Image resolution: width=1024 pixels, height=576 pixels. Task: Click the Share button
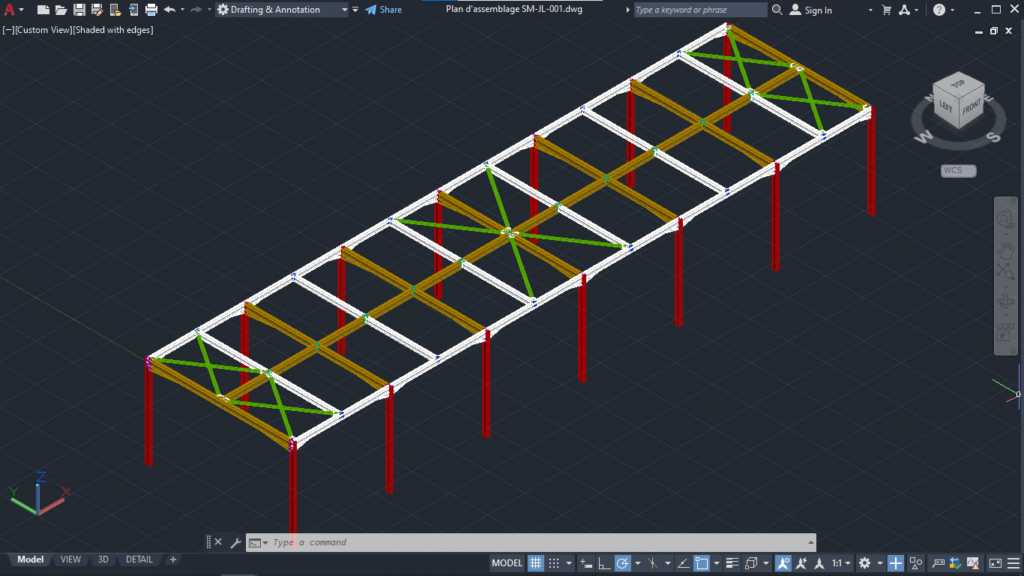pyautogui.click(x=383, y=10)
